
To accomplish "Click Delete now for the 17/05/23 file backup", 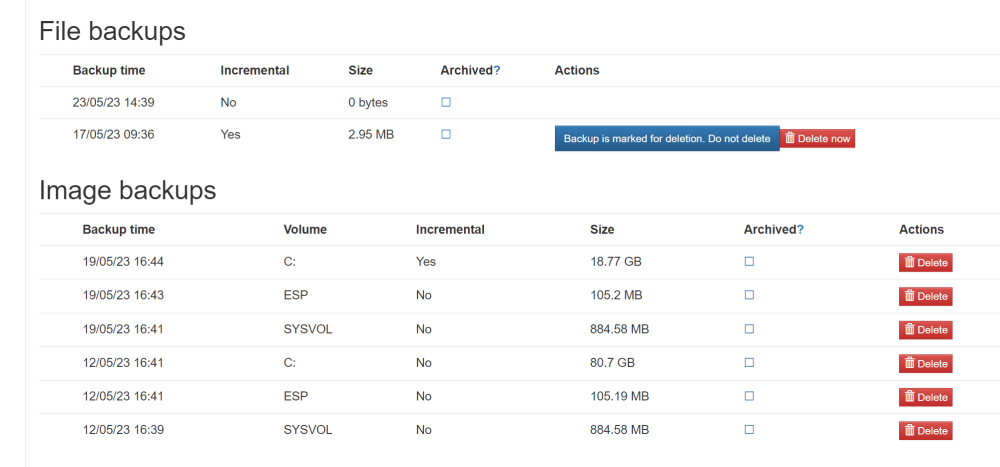I will (817, 138).
